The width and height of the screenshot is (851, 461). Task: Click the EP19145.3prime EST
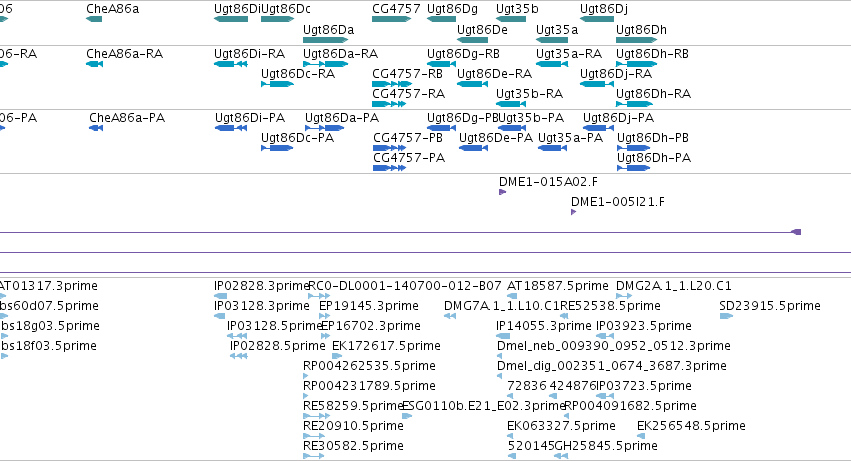pos(324,317)
